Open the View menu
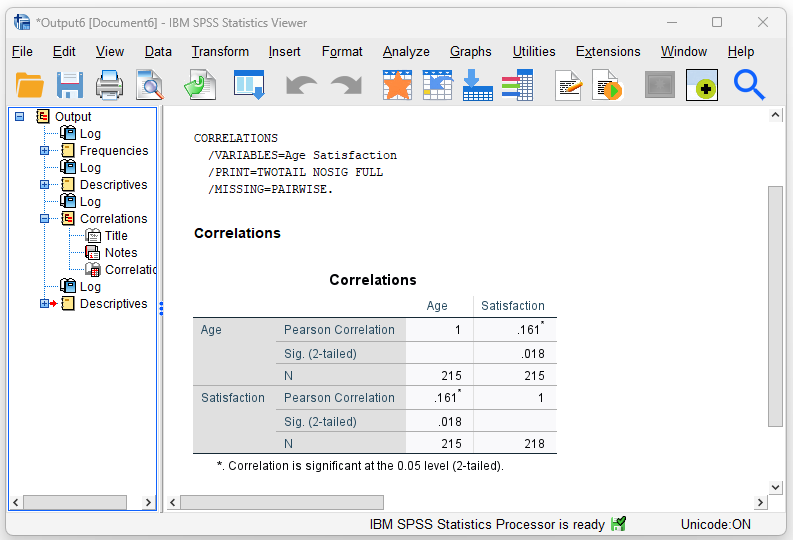The width and height of the screenshot is (793, 540). click(x=110, y=52)
